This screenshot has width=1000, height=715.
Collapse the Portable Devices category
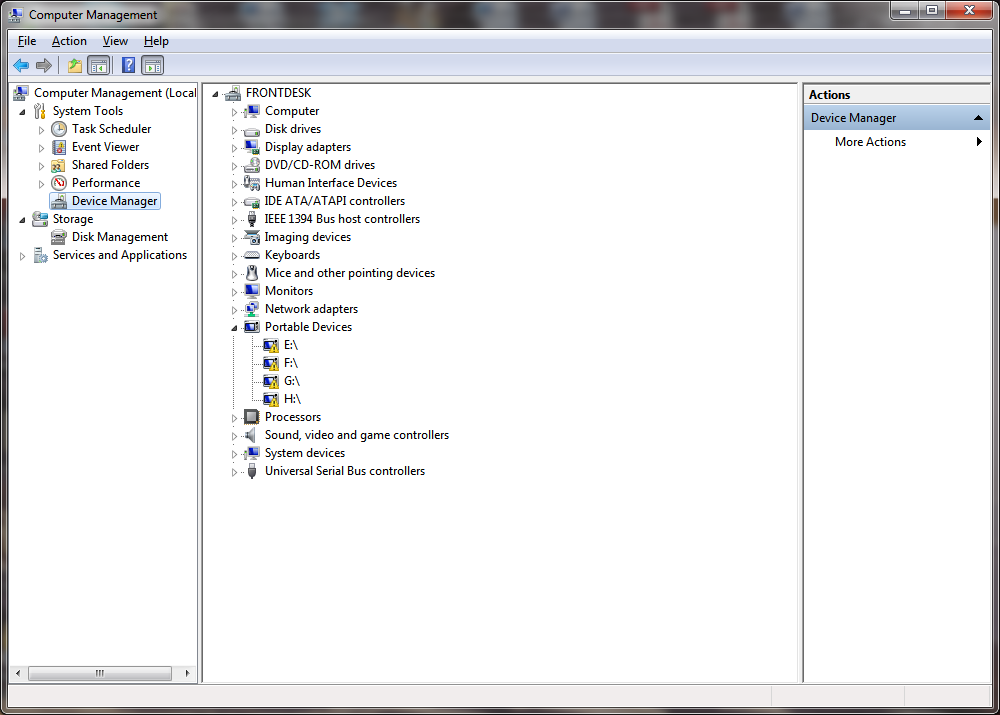(233, 326)
